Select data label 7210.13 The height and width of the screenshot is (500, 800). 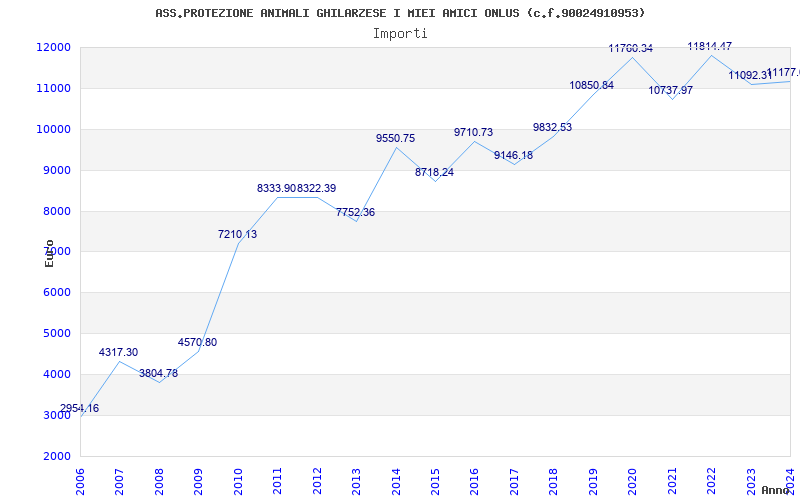(x=238, y=234)
